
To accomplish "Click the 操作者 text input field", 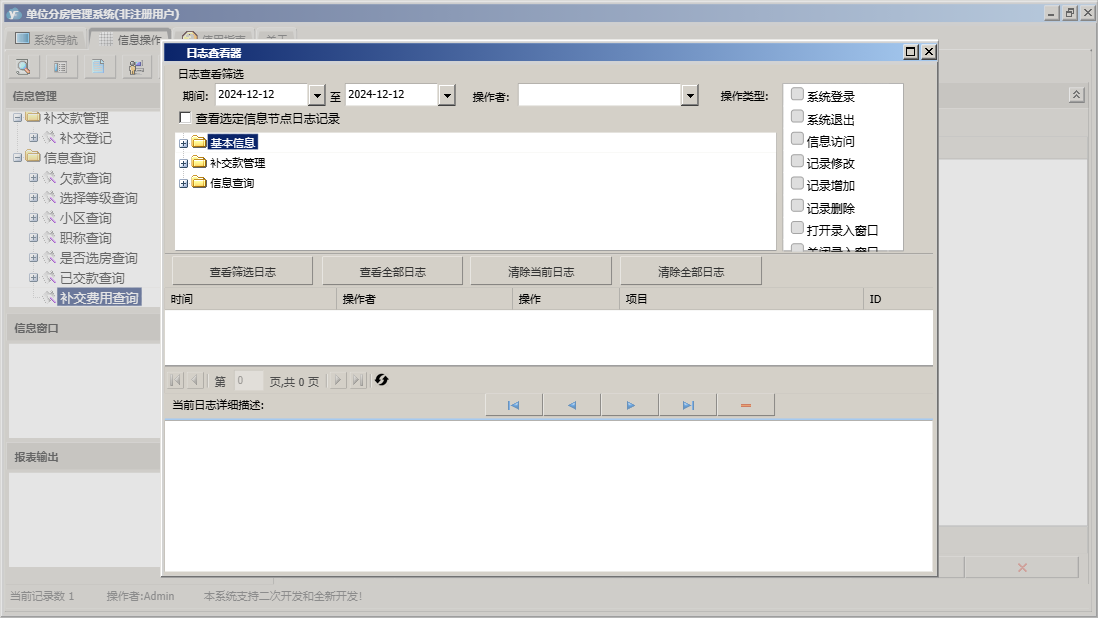I will (x=600, y=95).
